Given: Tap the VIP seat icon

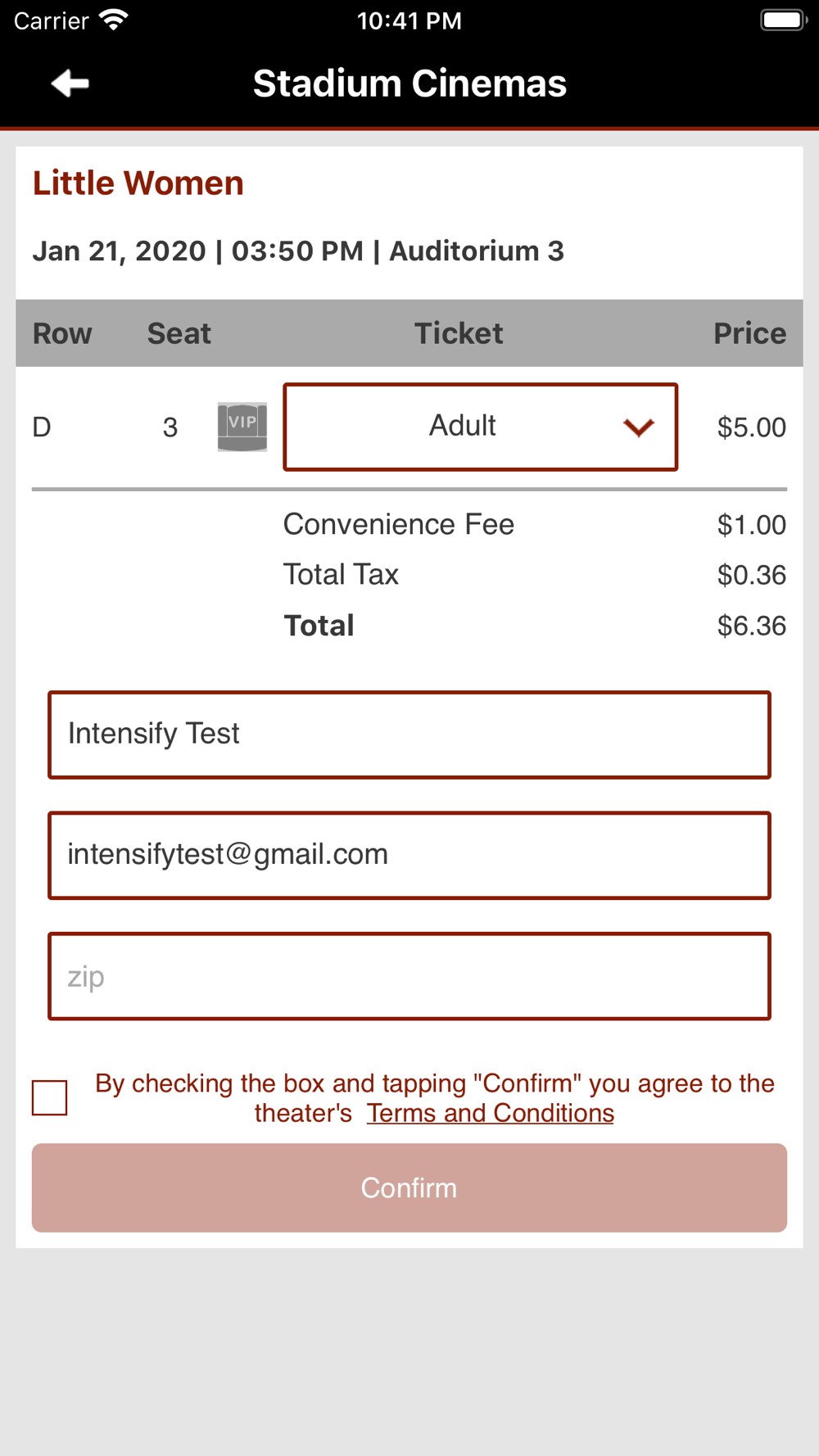Looking at the screenshot, I should coord(242,427).
